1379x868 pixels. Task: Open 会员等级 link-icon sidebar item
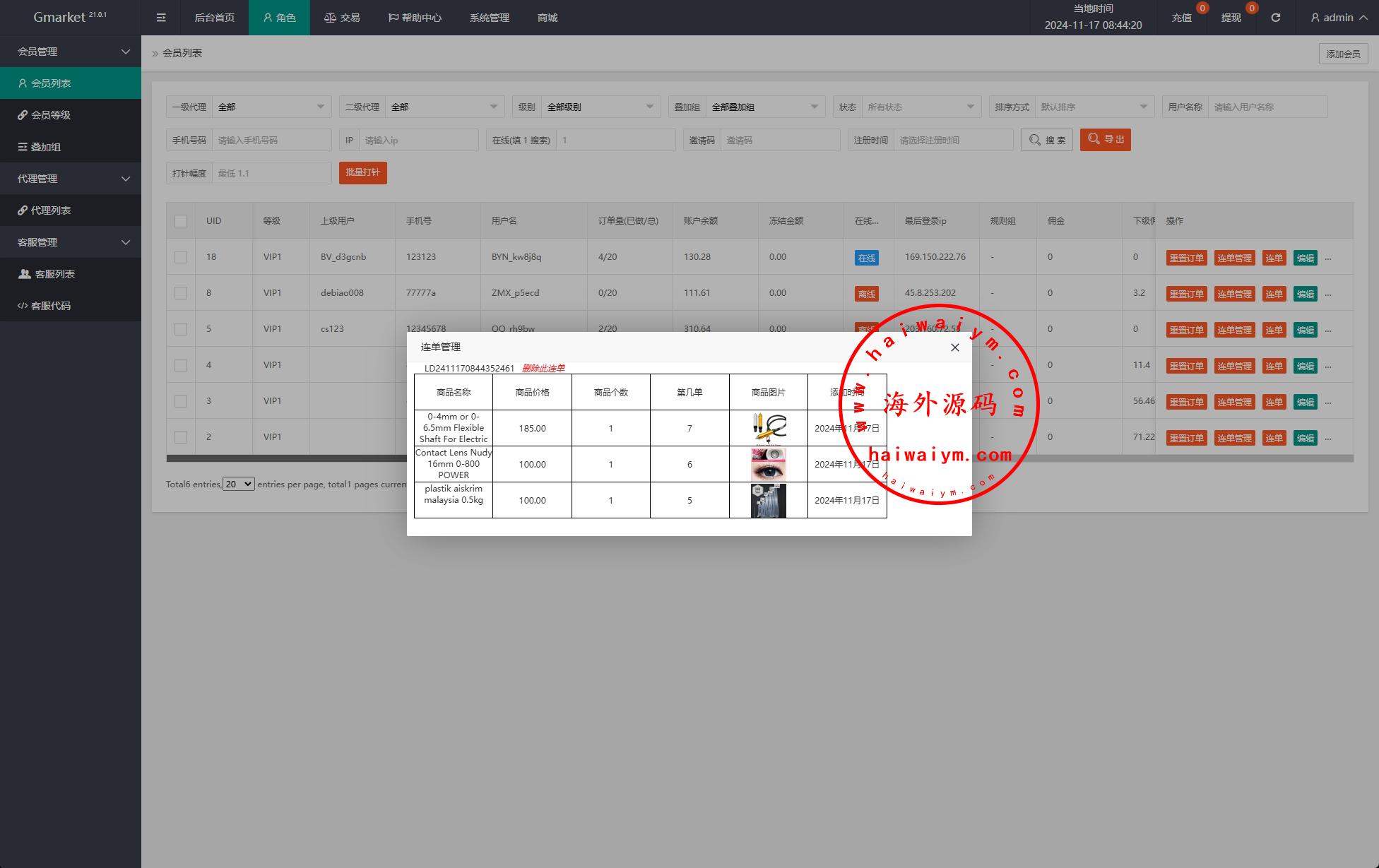coord(51,115)
